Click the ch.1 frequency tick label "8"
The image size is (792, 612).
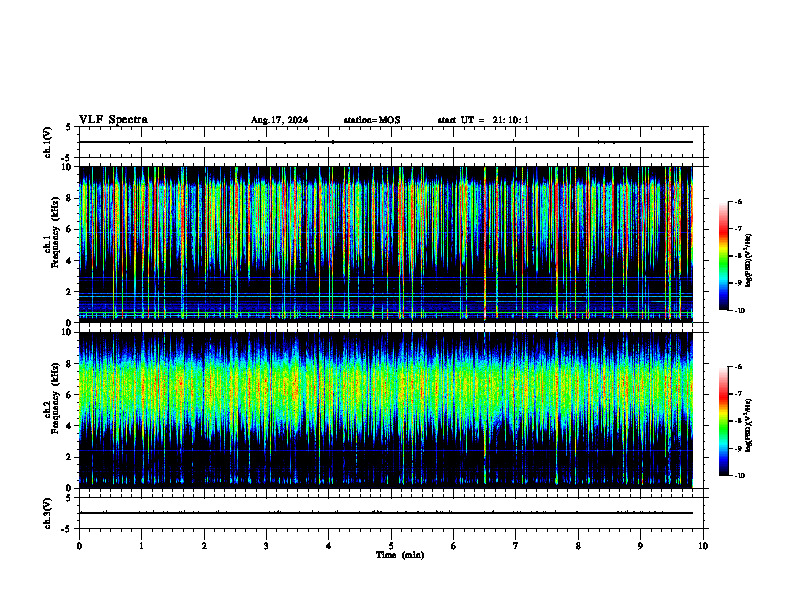click(x=70, y=198)
